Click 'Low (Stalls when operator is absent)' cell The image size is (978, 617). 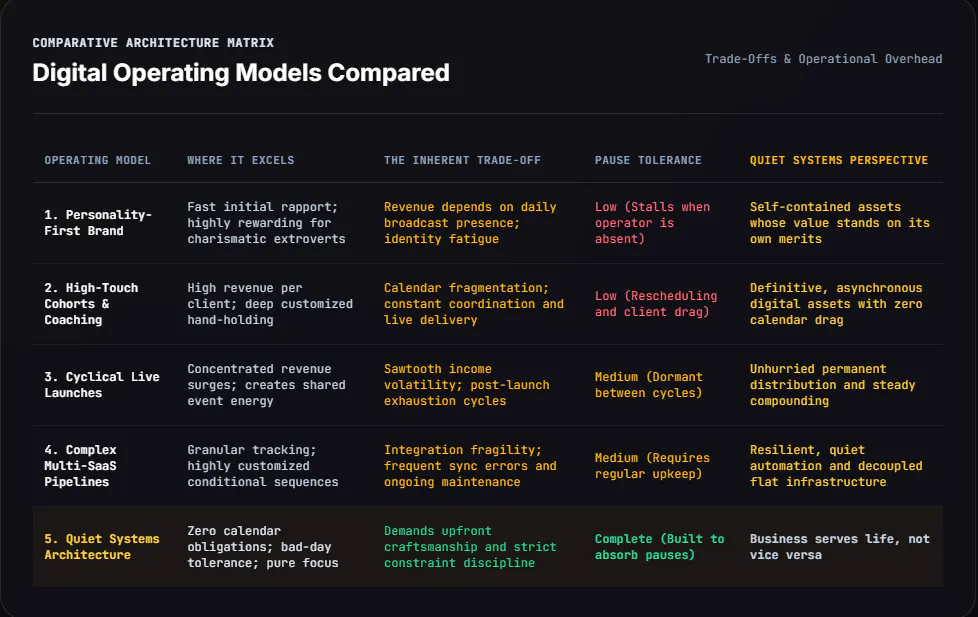tap(652, 223)
